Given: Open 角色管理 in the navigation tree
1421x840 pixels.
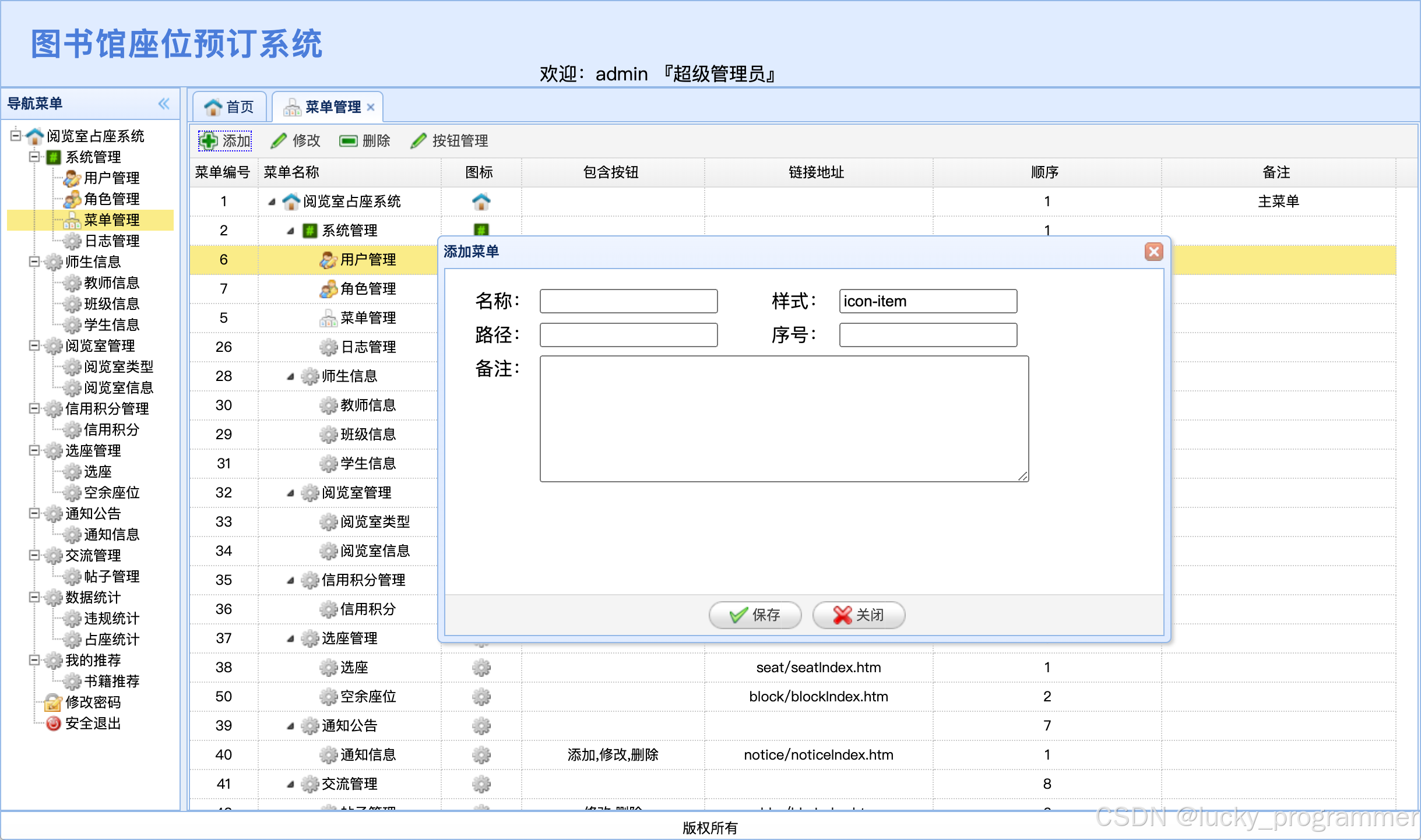Looking at the screenshot, I should pos(111,199).
